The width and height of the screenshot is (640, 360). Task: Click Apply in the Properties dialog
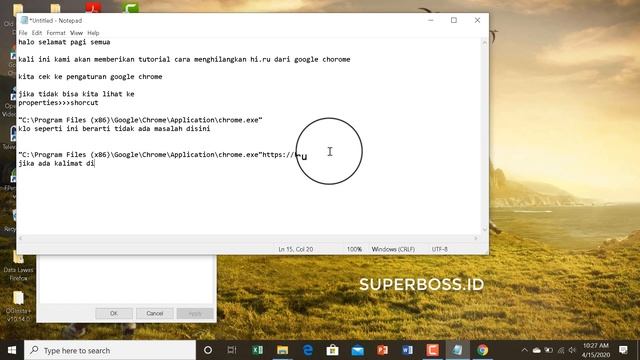pyautogui.click(x=195, y=313)
